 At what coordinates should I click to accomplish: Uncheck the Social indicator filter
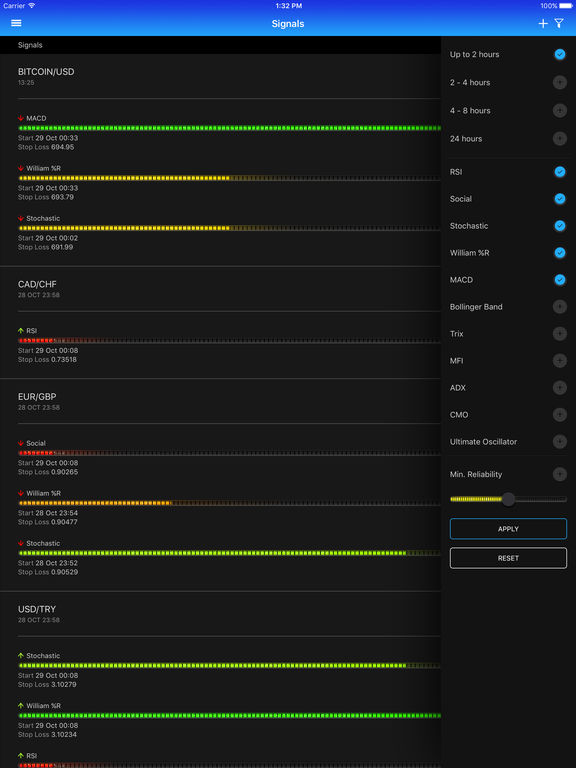(560, 199)
